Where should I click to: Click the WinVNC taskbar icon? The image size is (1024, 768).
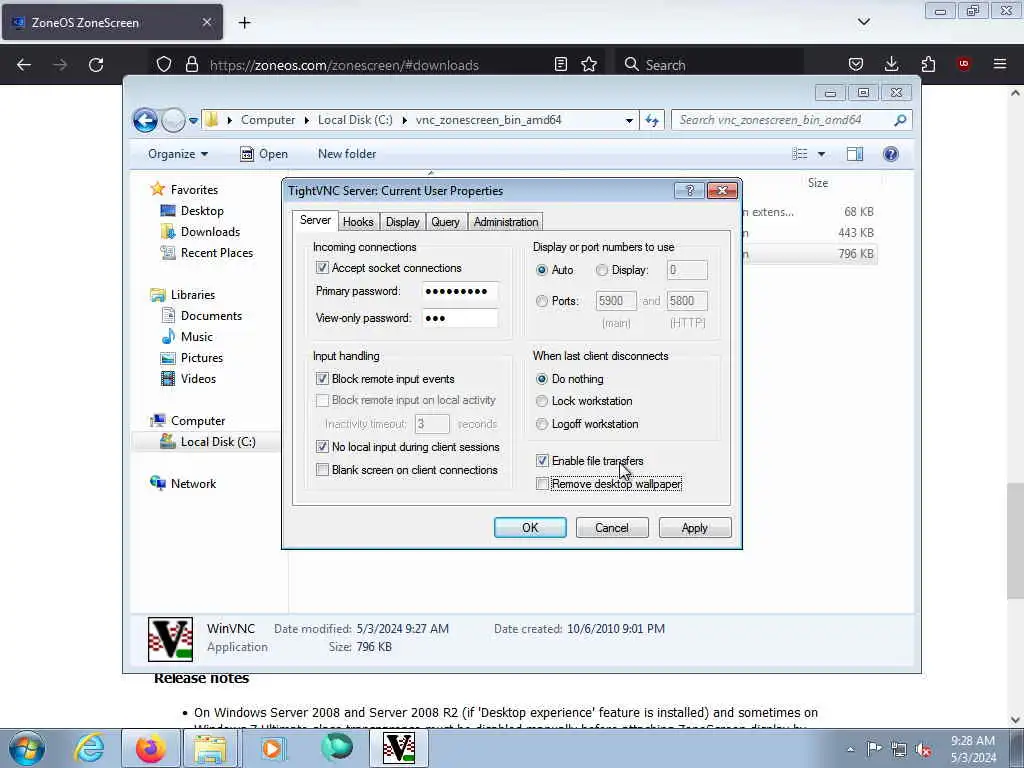pos(399,748)
